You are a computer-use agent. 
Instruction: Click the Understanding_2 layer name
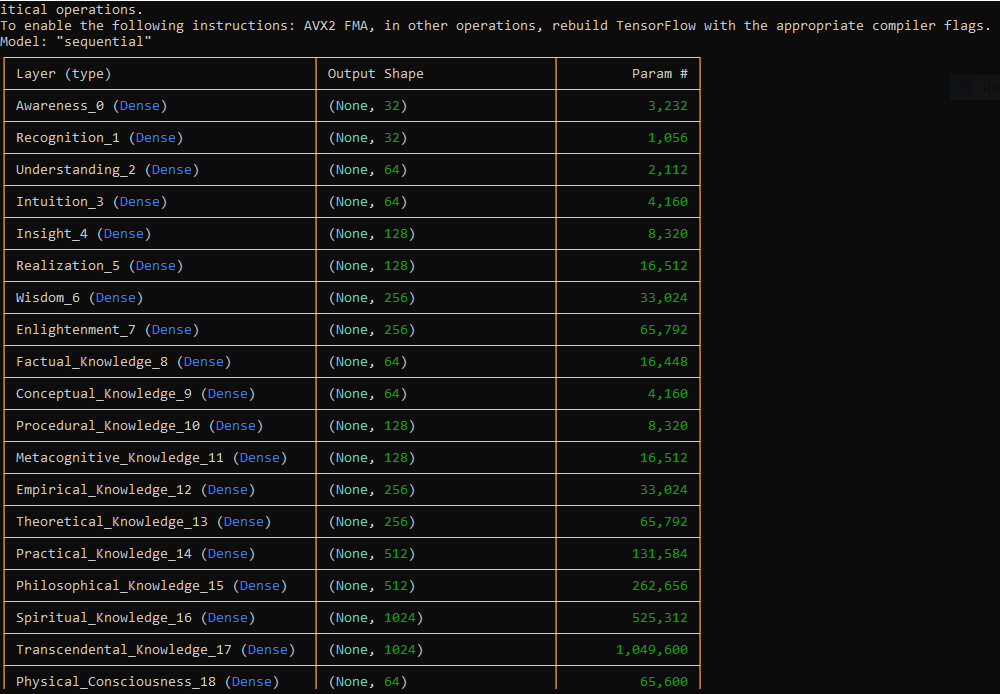click(x=76, y=170)
